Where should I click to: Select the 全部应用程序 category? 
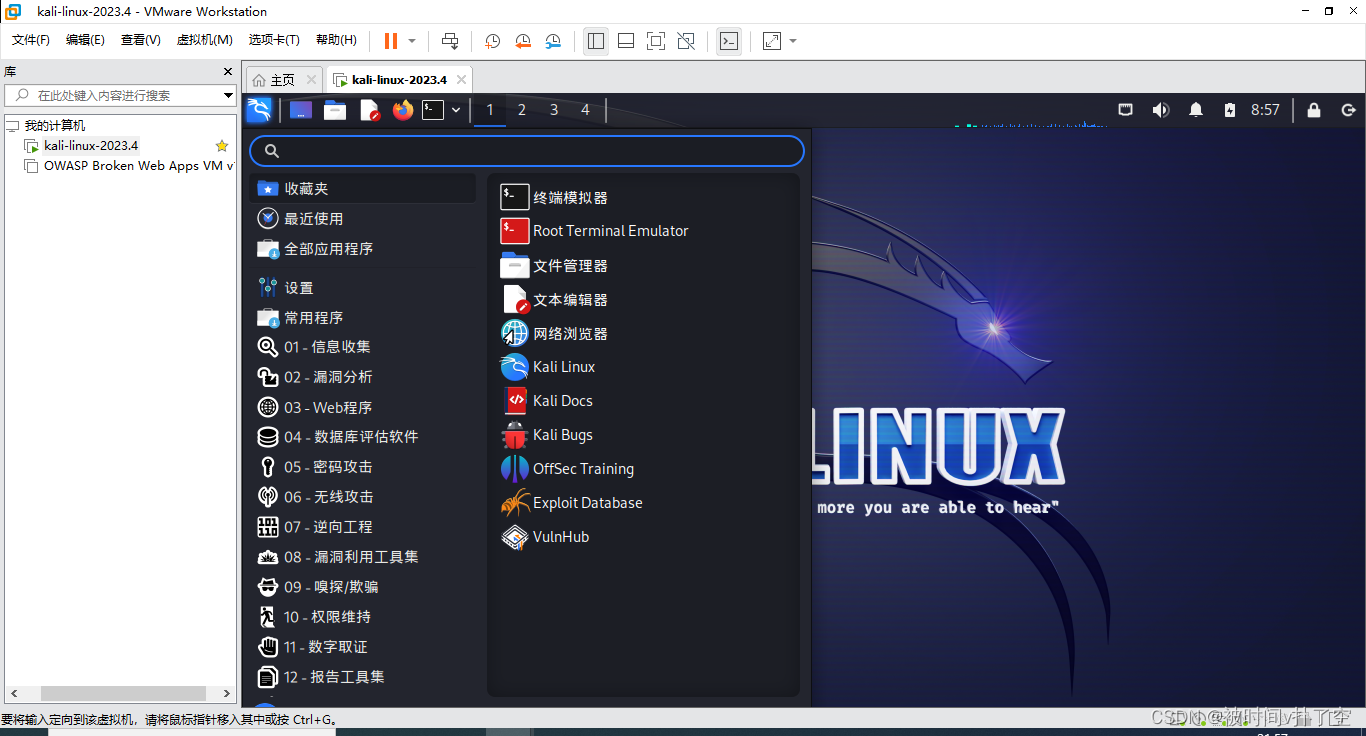click(364, 248)
